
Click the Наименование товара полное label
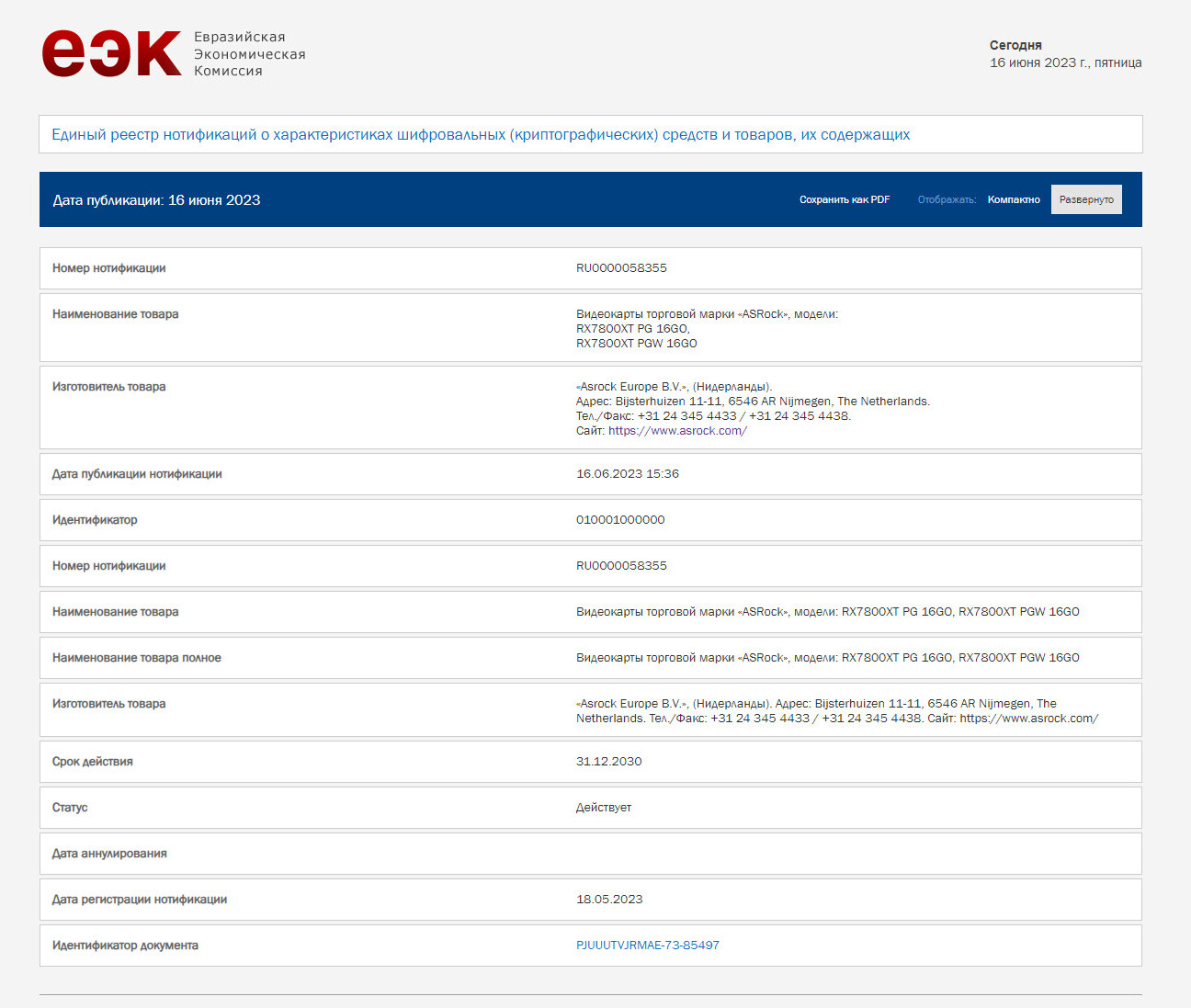click(137, 658)
